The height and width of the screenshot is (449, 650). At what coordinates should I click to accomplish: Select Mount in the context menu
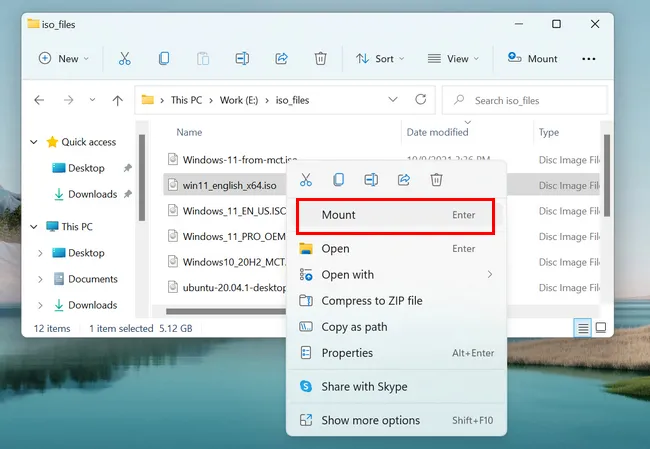395,215
